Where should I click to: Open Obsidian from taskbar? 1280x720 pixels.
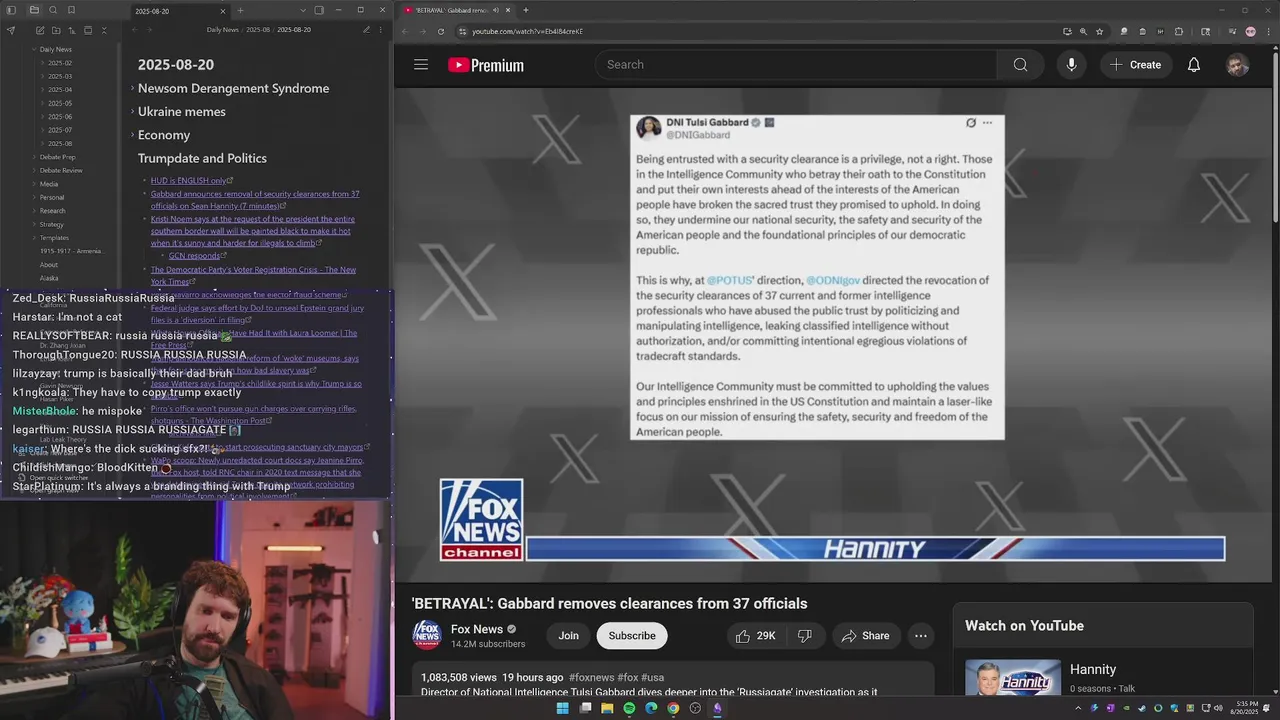pos(717,708)
